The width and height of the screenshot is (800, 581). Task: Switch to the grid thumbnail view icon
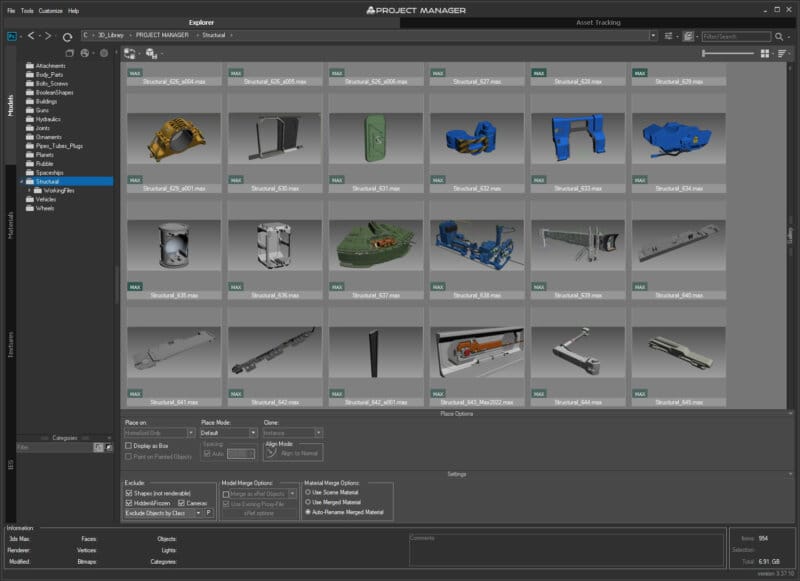765,54
